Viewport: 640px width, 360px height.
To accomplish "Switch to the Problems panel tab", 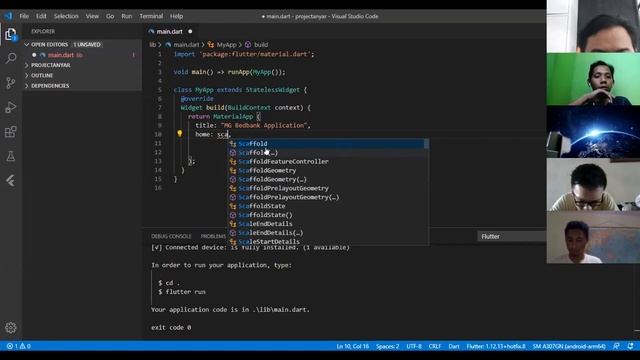I will pyautogui.click(x=213, y=236).
